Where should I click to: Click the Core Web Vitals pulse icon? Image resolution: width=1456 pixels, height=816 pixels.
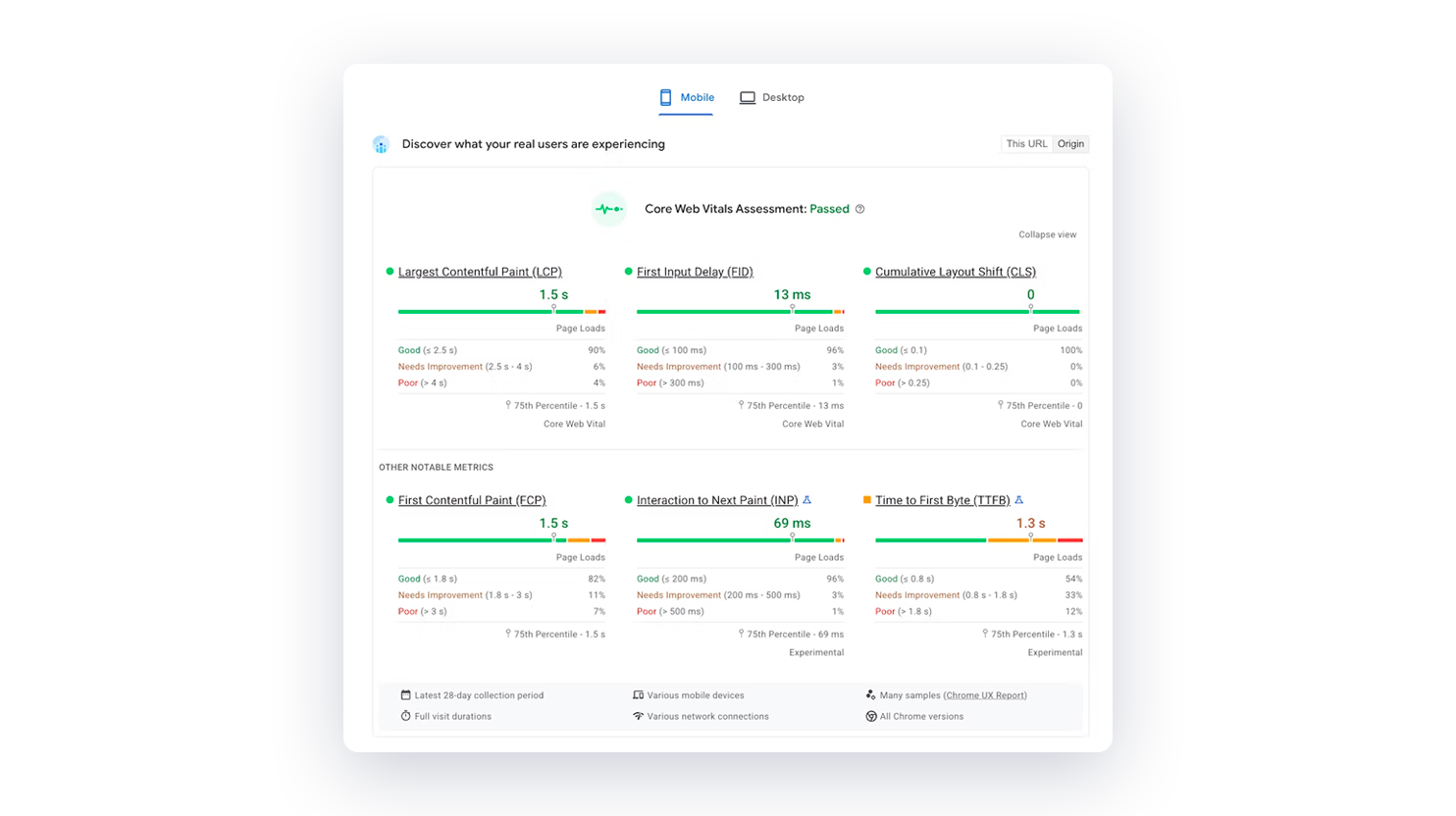pyautogui.click(x=609, y=209)
